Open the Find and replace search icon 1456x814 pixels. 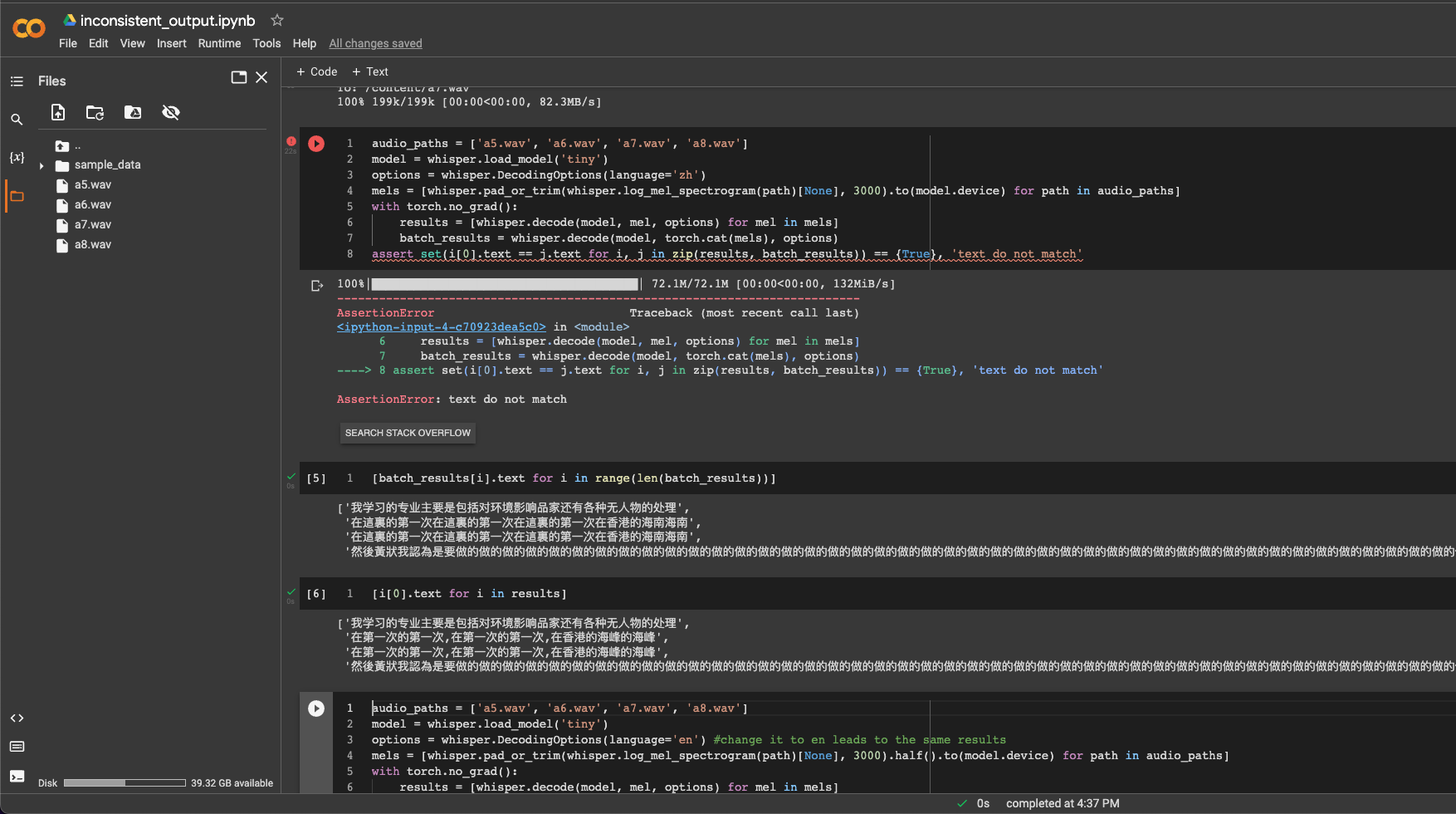[17, 120]
